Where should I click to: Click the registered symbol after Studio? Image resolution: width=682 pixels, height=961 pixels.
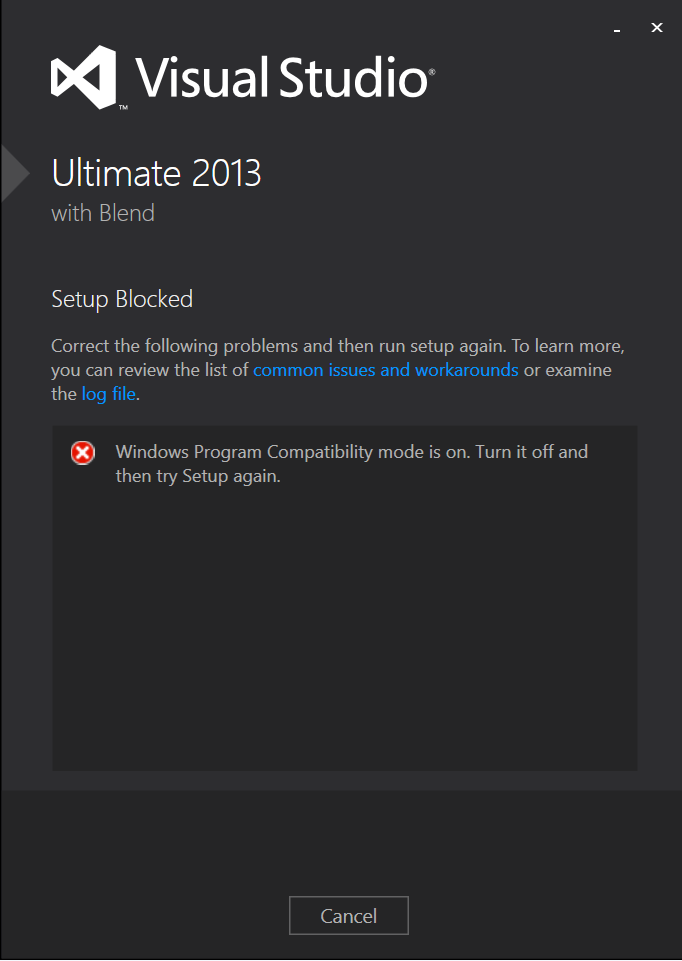[432, 71]
